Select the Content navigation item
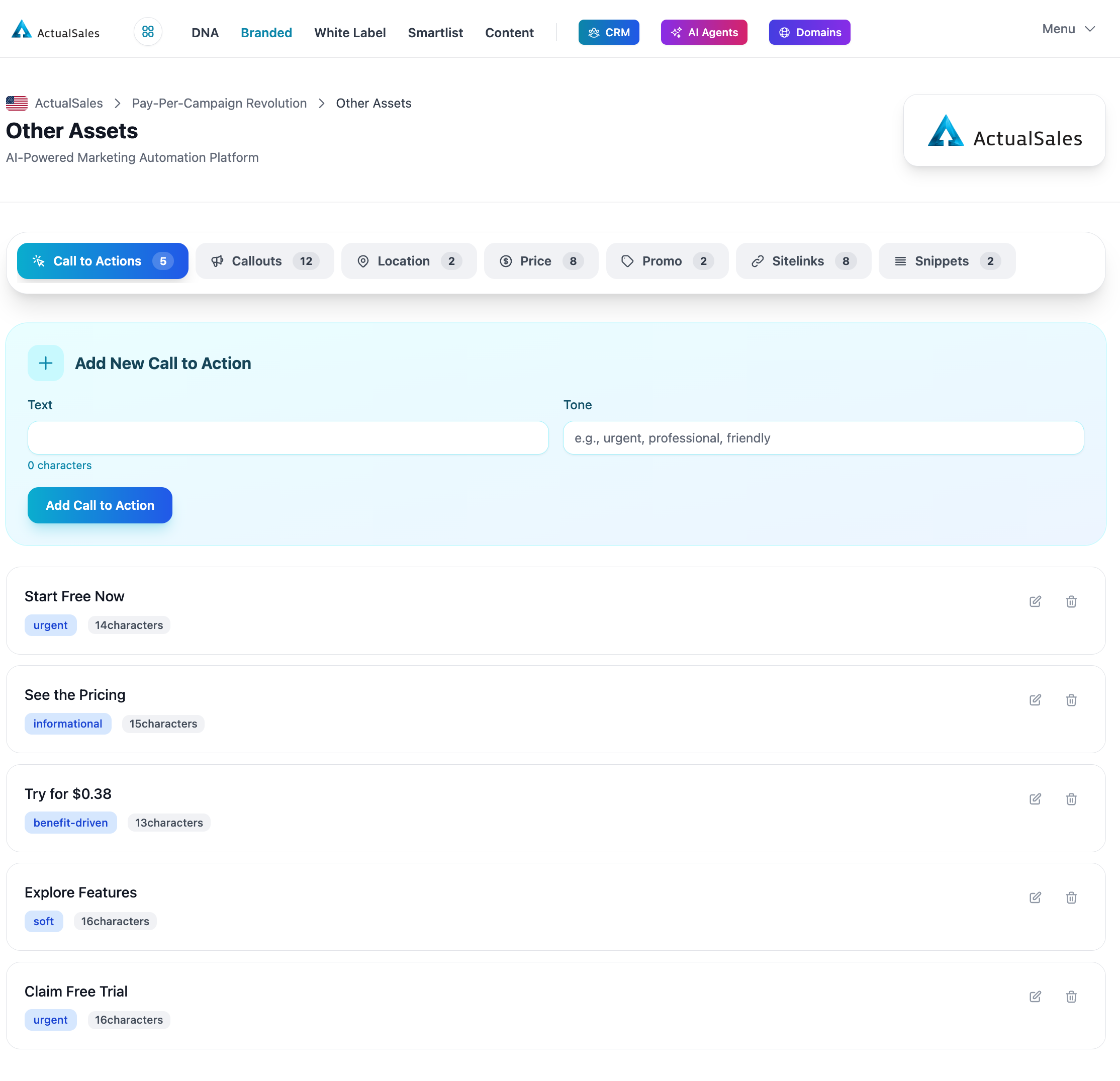 [509, 33]
